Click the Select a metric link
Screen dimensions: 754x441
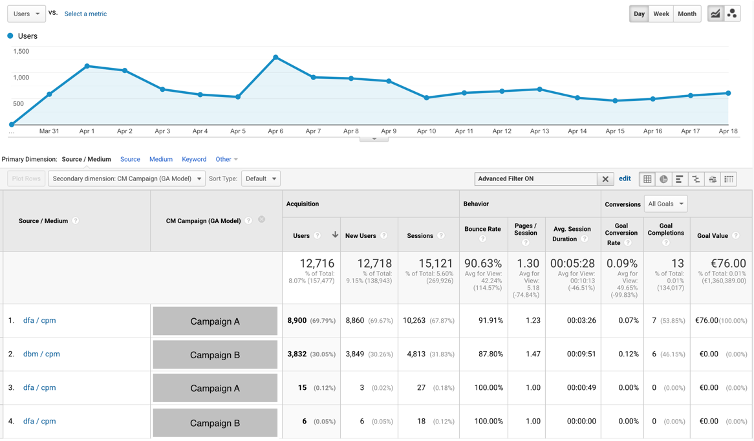pos(85,14)
